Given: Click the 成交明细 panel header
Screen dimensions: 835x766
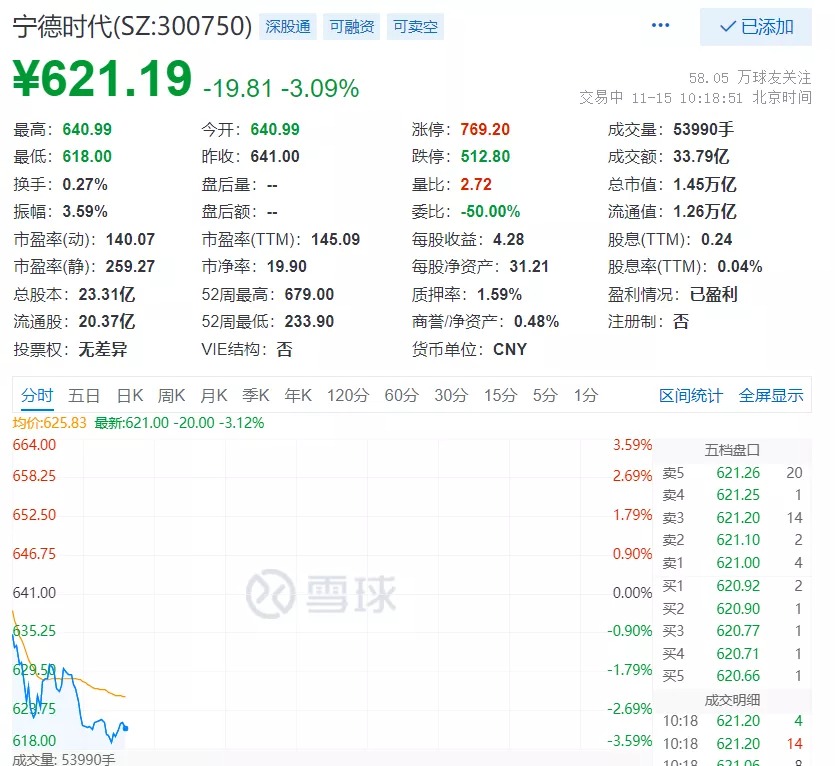Looking at the screenshot, I should point(732,700).
